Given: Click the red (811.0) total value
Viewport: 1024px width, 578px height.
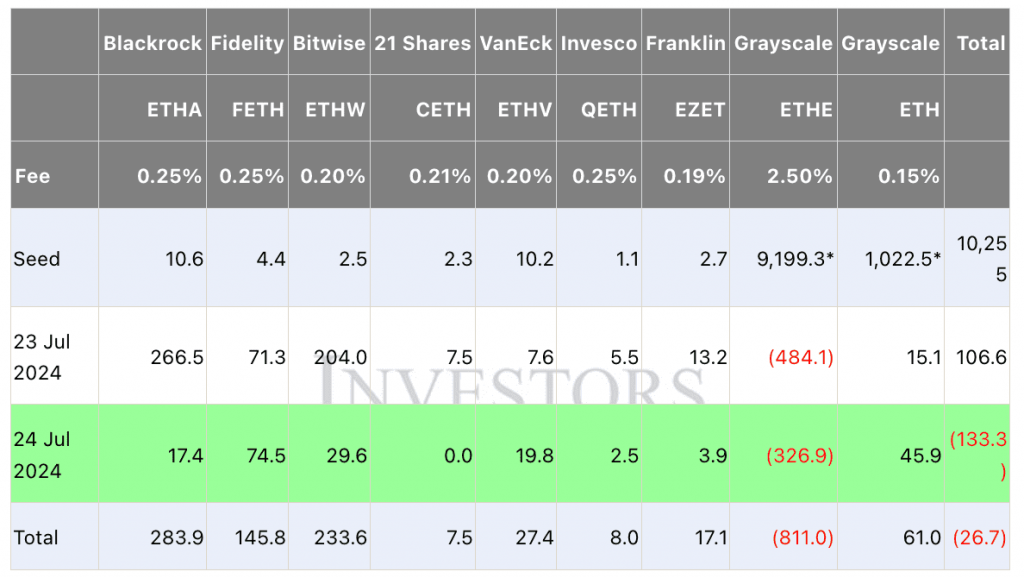Looking at the screenshot, I should click(x=799, y=538).
